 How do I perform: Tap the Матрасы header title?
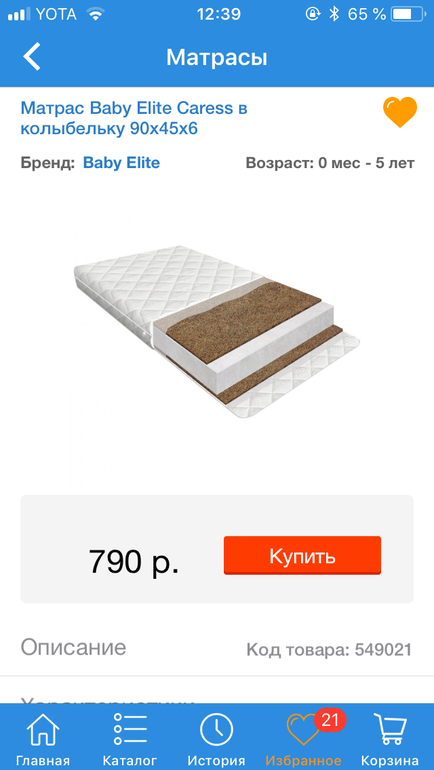pyautogui.click(x=217, y=57)
